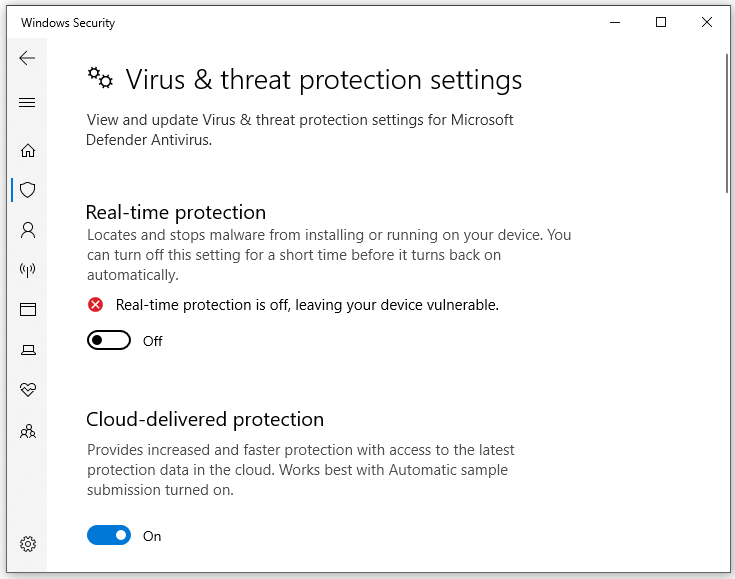
Task: Open the Home icon in sidebar
Action: coord(28,150)
